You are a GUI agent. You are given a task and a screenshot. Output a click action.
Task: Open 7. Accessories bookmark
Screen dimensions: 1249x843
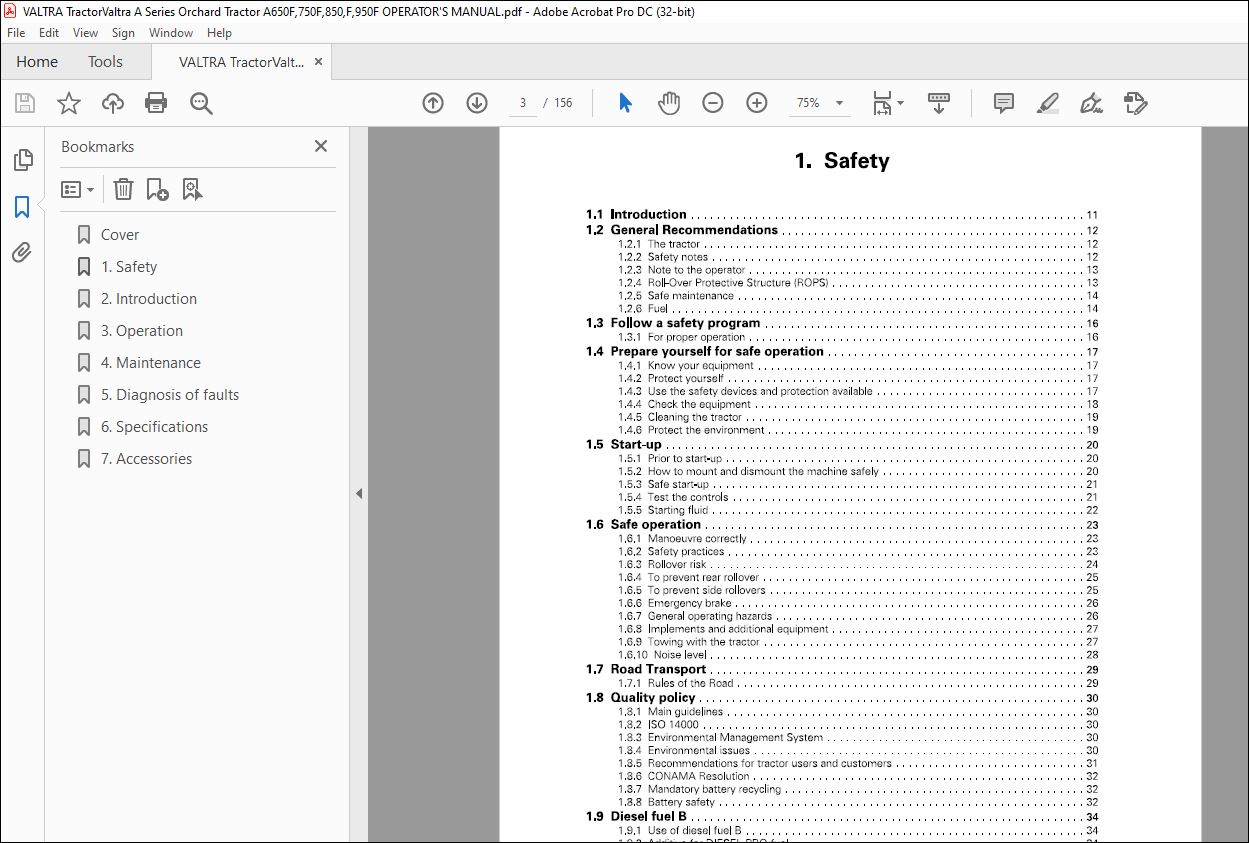click(x=147, y=459)
